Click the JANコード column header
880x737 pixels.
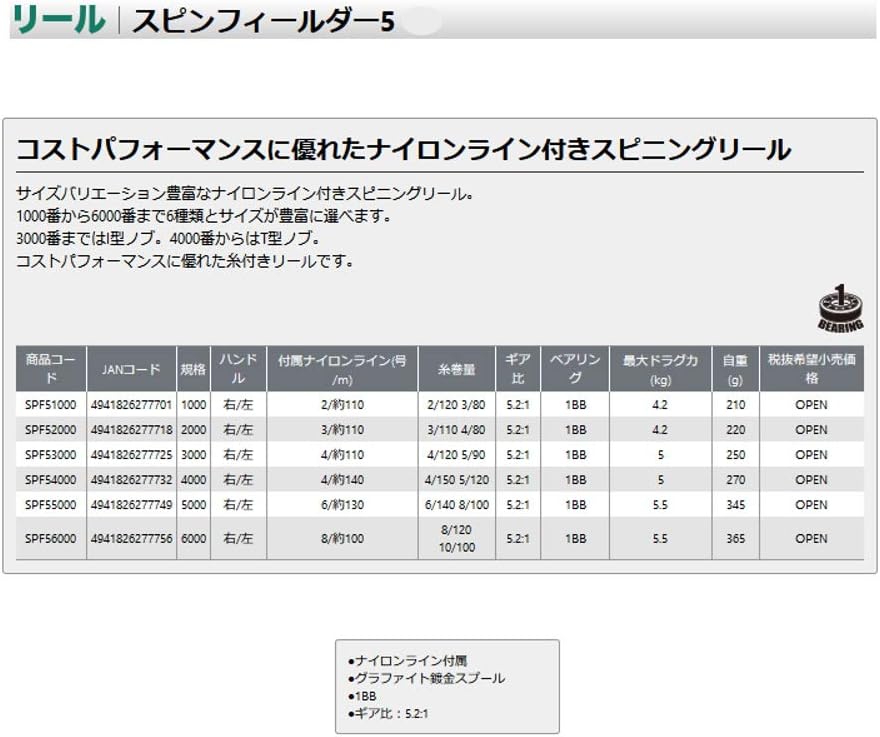[131, 369]
